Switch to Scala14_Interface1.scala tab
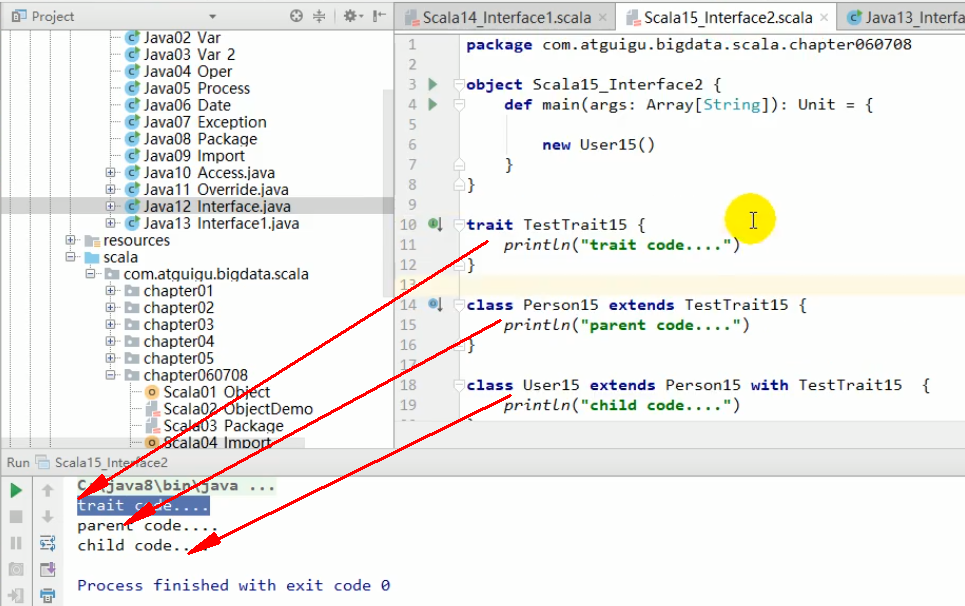Viewport: 965px width, 606px height. tap(507, 18)
